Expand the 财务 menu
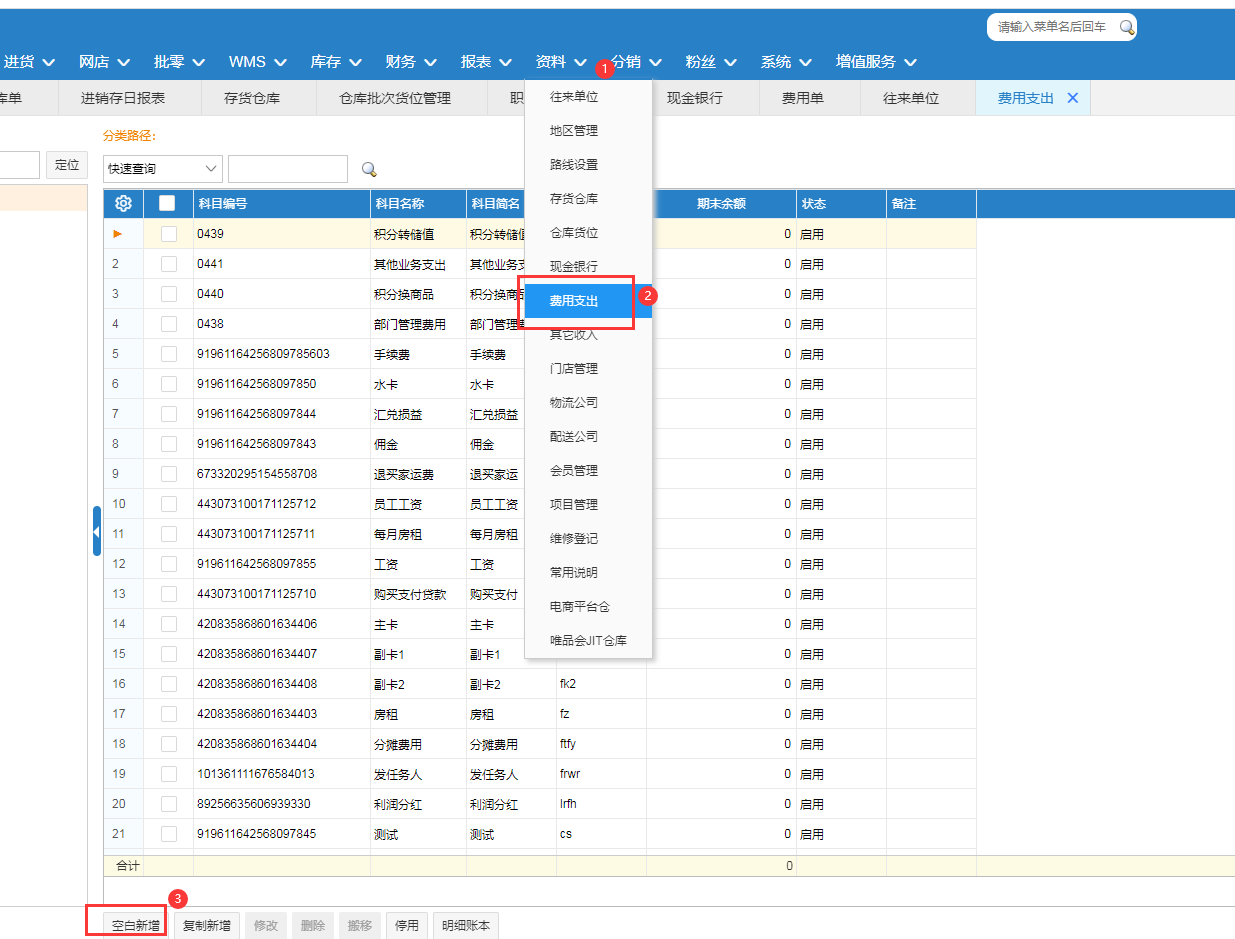Screen dimensions: 1235x939 411,62
